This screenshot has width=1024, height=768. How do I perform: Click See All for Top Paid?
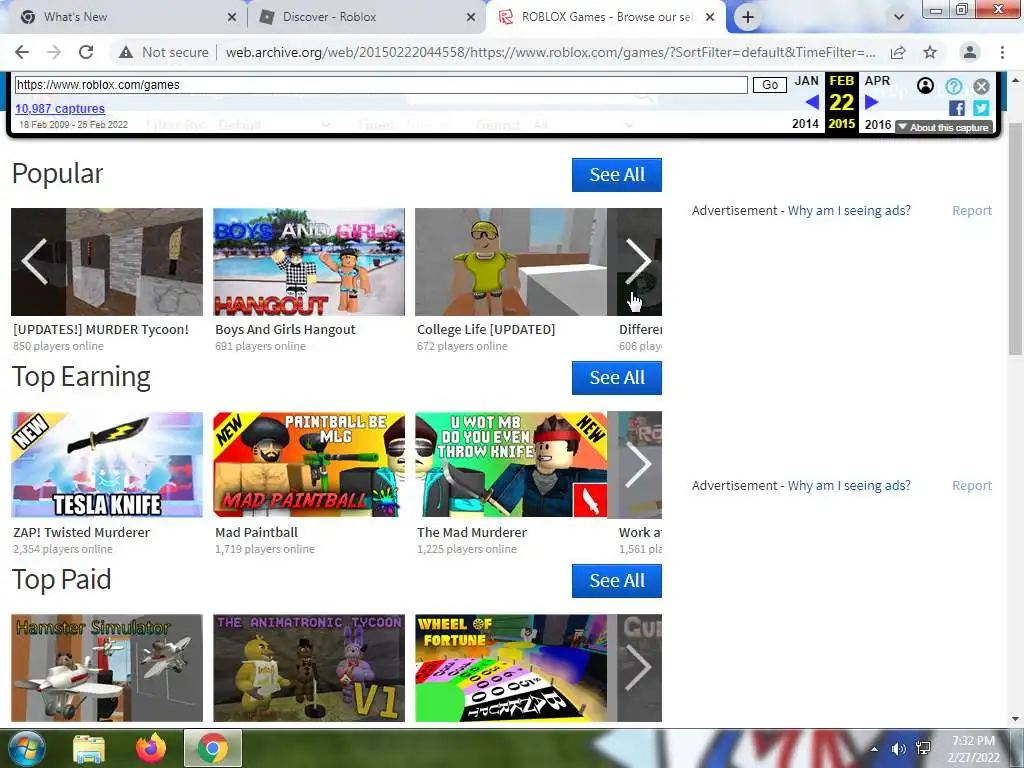click(616, 581)
